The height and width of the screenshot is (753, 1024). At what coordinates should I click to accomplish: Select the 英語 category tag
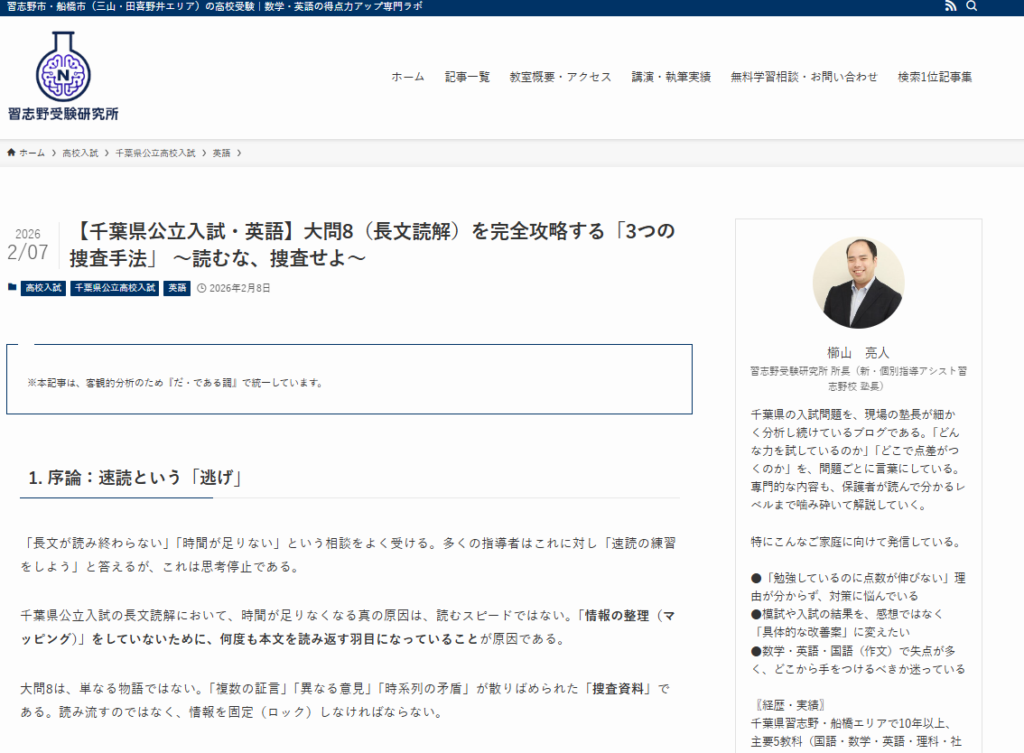[x=177, y=288]
